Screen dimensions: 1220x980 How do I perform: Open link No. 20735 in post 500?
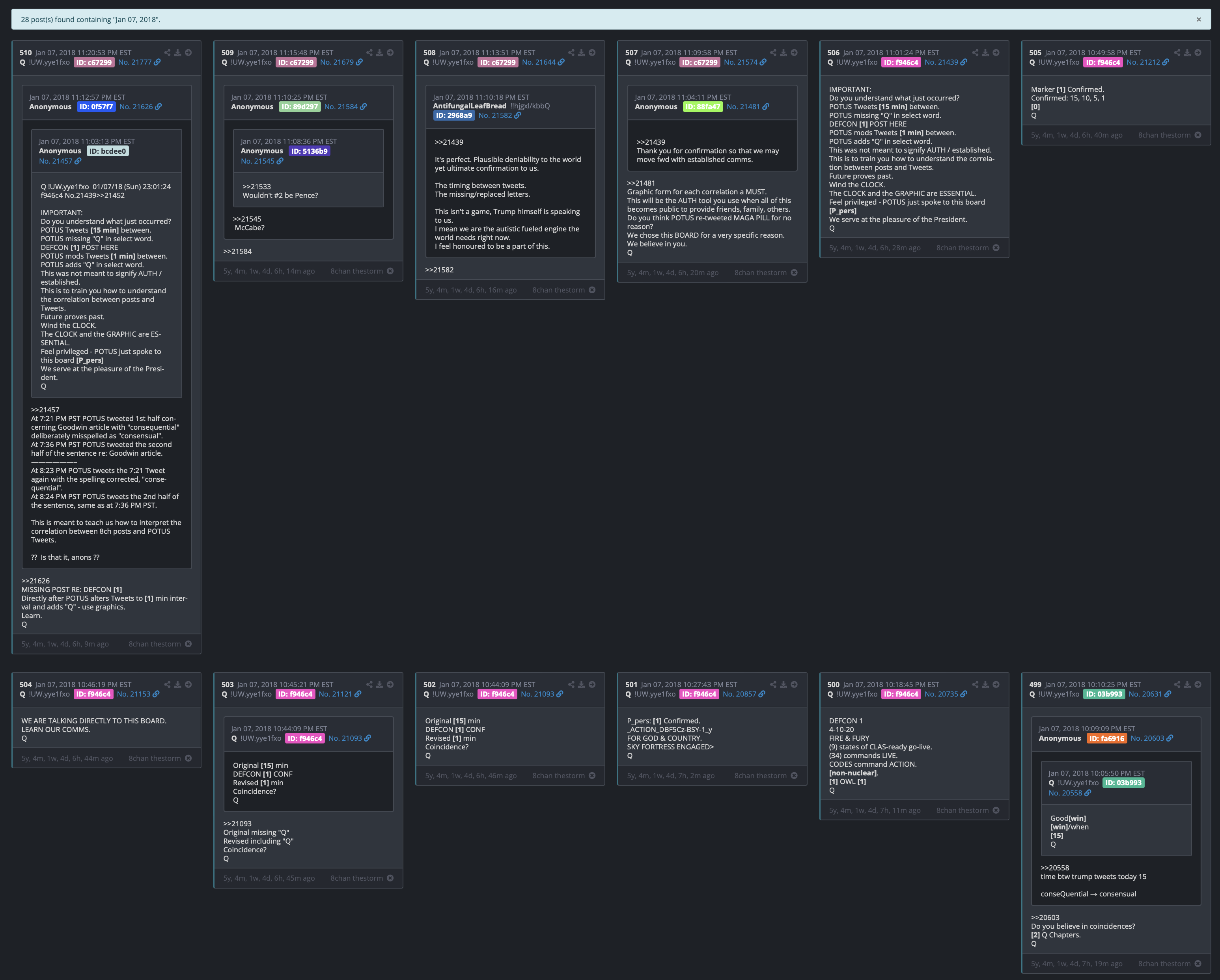click(946, 694)
